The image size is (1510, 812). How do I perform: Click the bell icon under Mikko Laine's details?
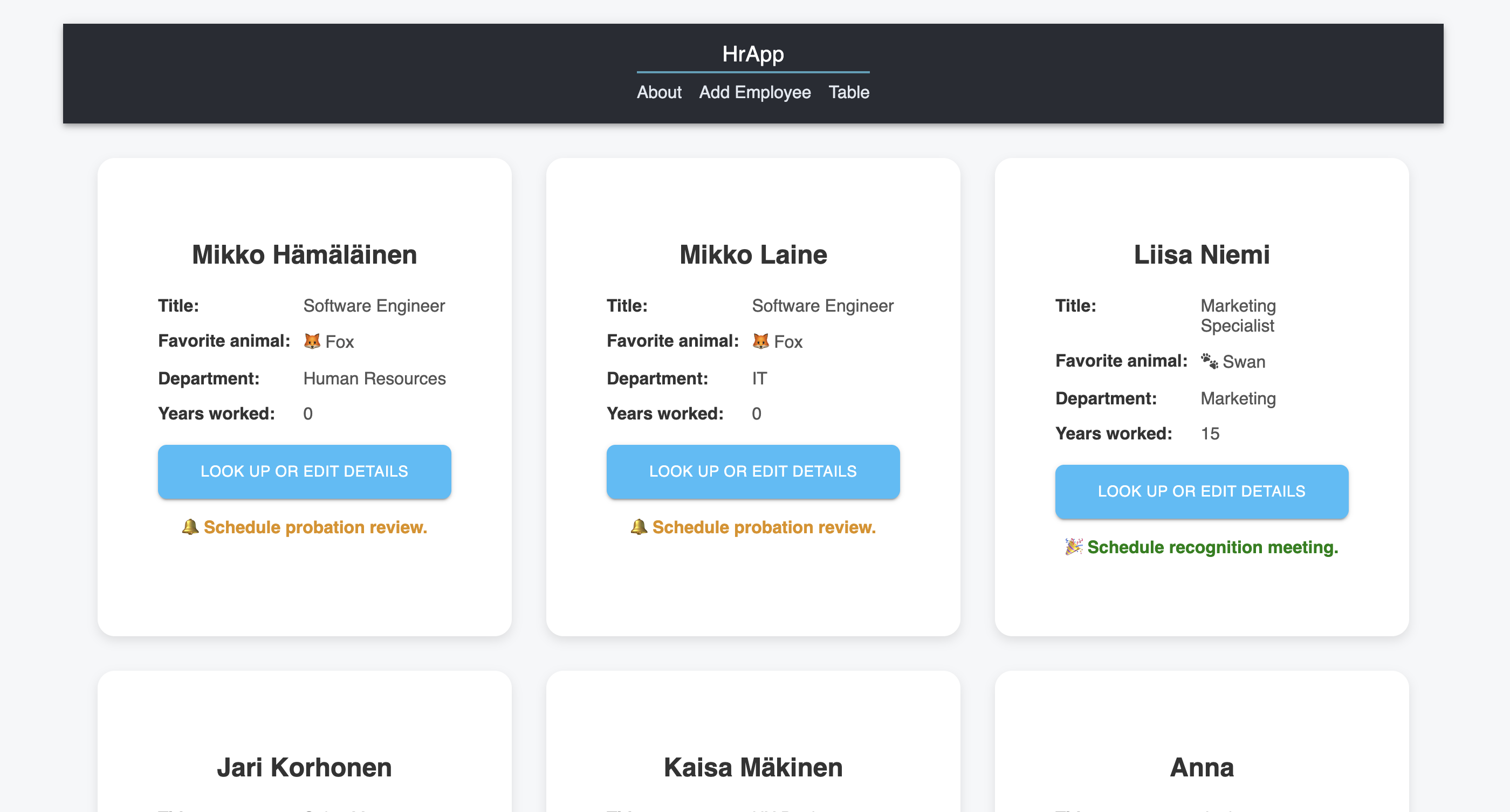click(639, 527)
